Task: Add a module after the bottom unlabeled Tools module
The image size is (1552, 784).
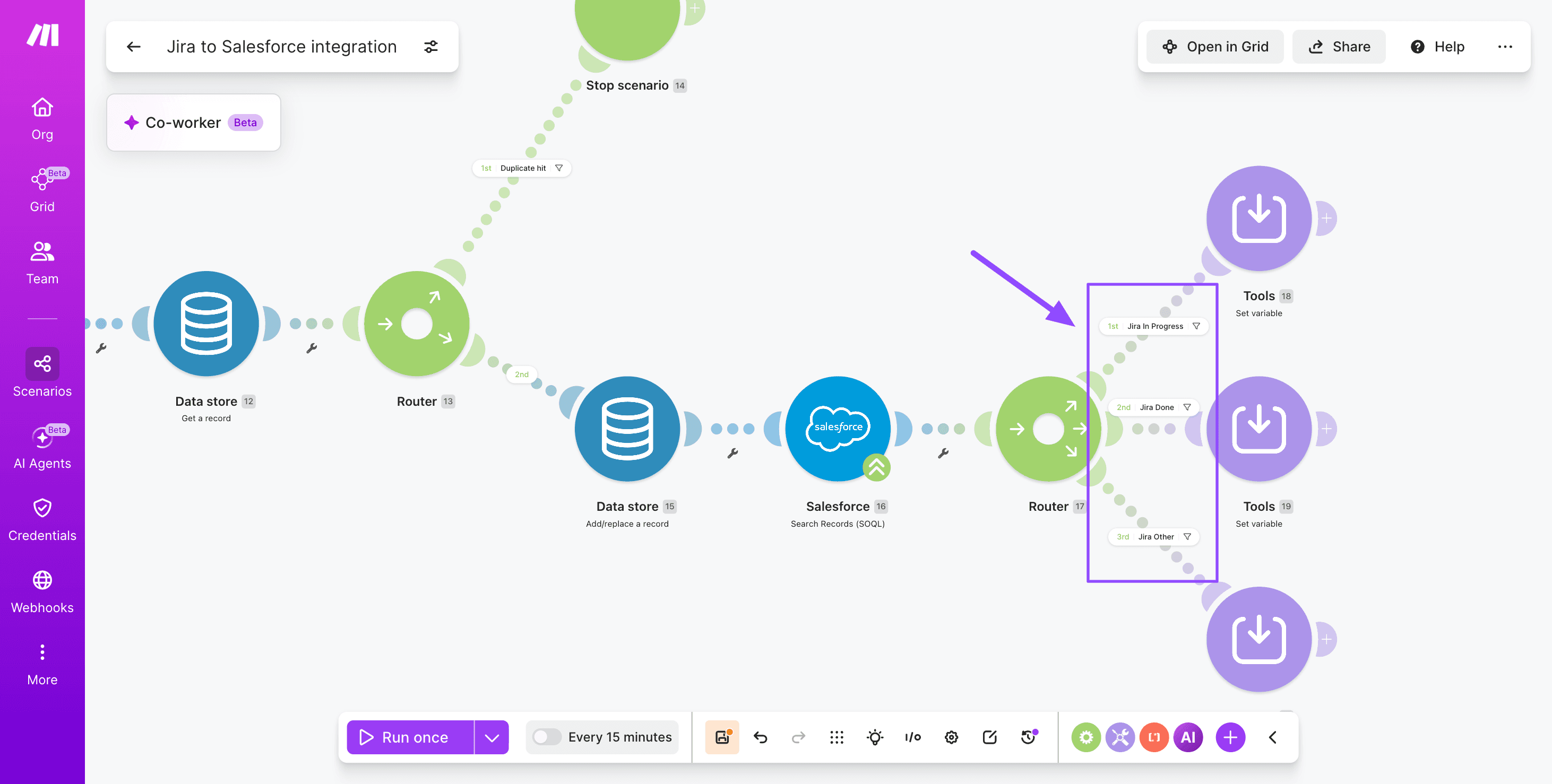Action: (x=1326, y=639)
